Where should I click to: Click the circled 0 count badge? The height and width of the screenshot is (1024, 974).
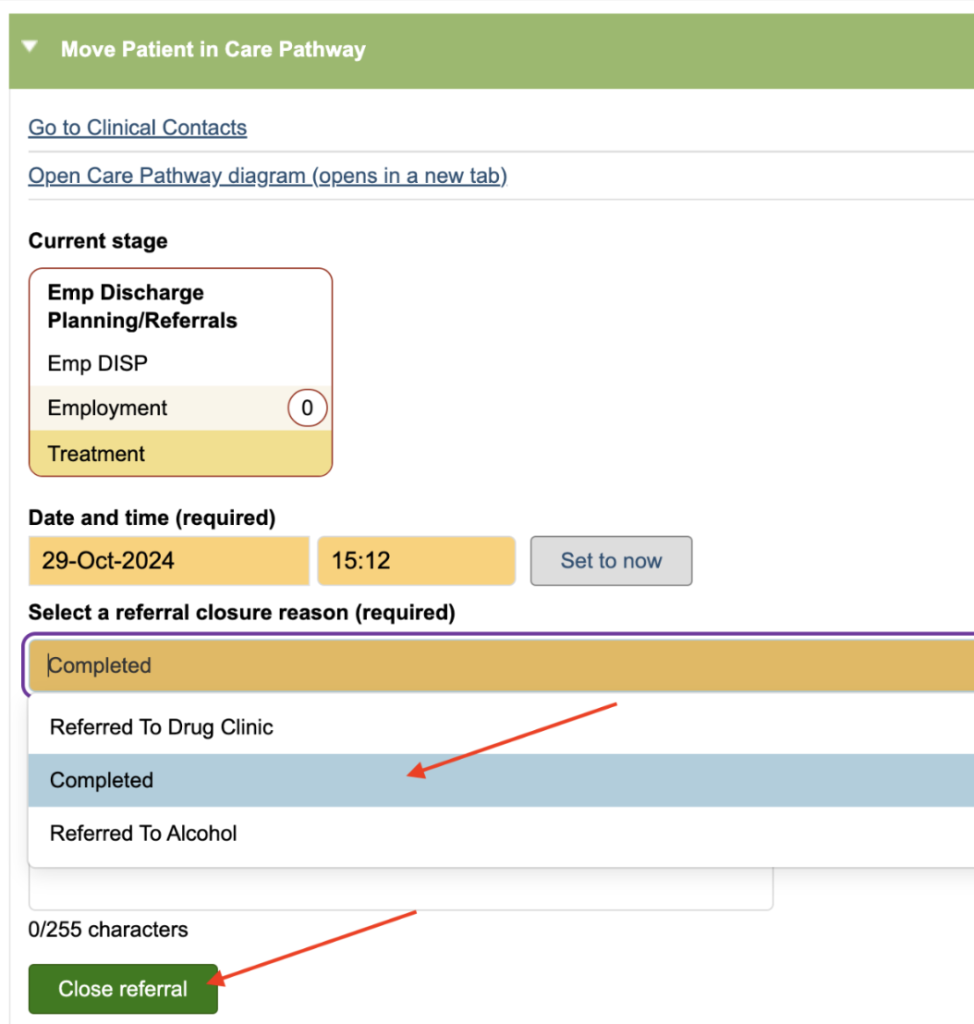click(307, 408)
